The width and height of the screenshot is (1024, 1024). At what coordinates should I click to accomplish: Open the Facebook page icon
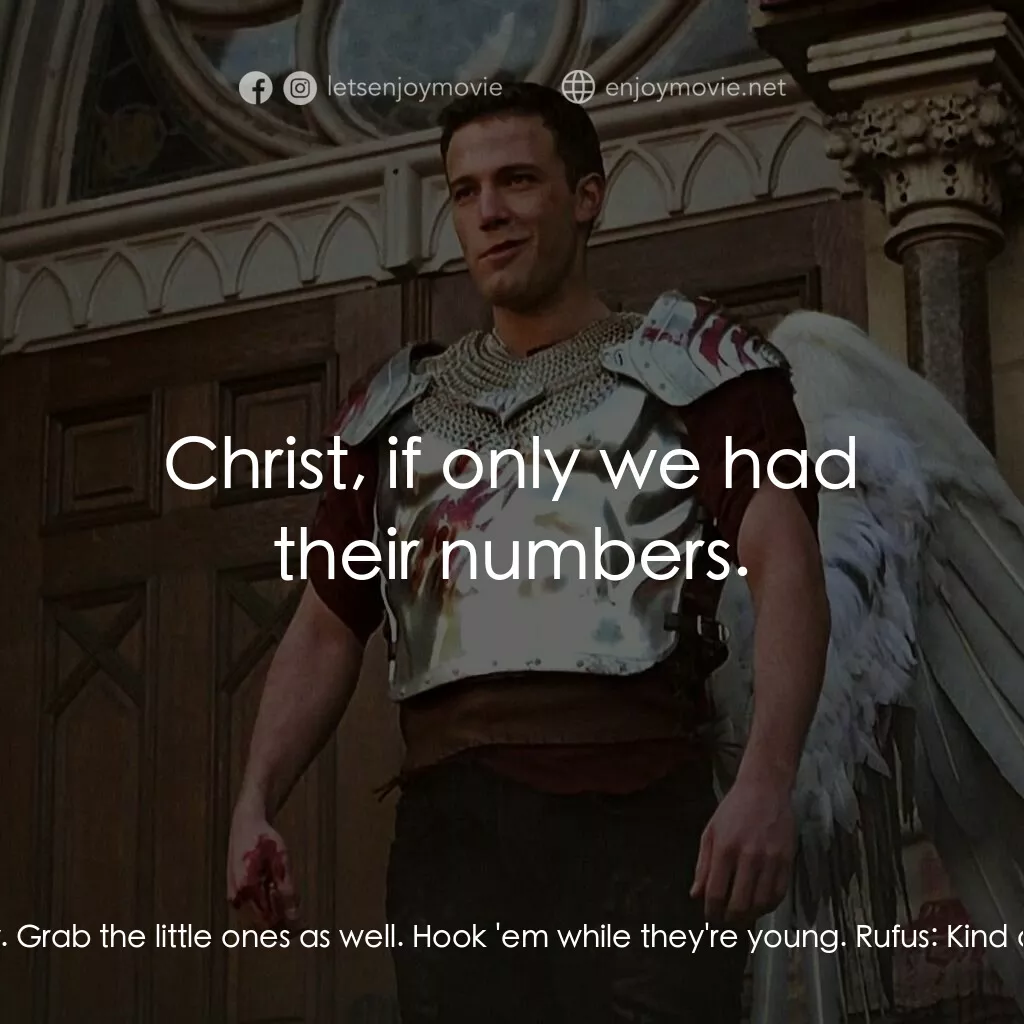[x=255, y=88]
